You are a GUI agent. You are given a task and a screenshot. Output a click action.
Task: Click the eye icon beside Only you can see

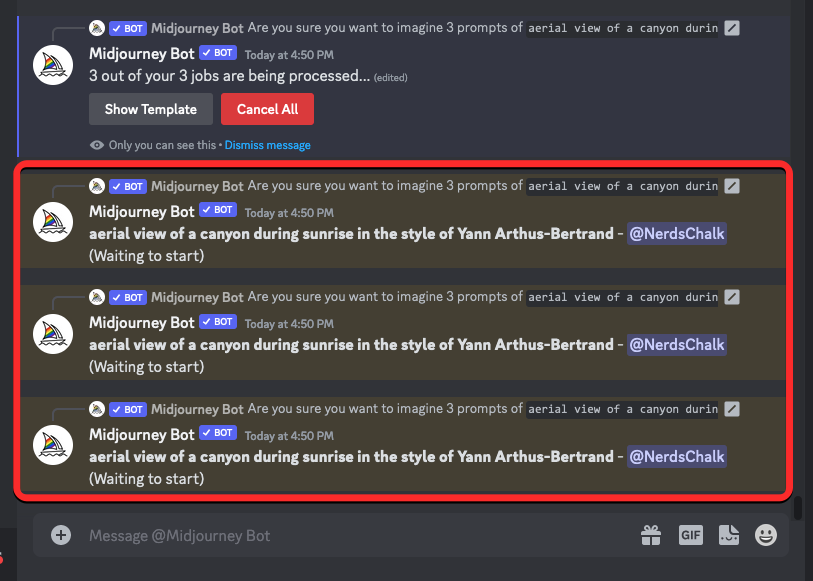(96, 145)
